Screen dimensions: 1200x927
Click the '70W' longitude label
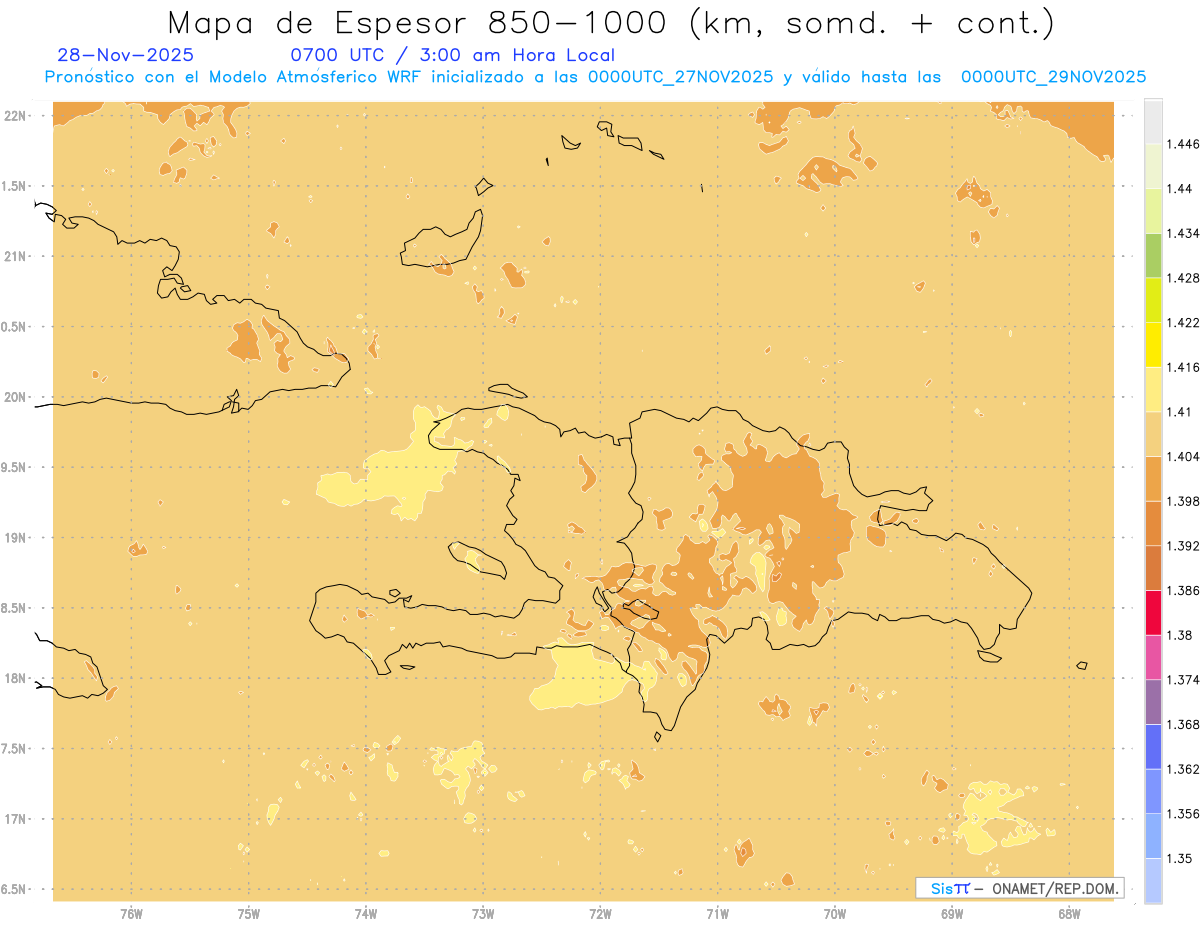[x=835, y=914]
